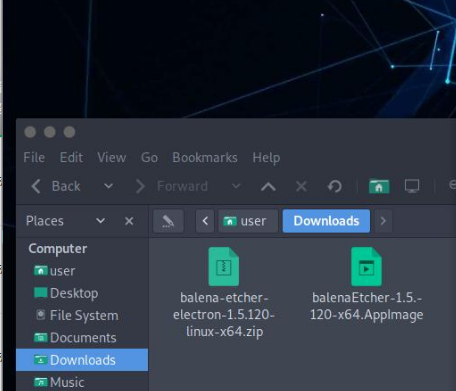Select the balenaEtcher AppImage file icon
This screenshot has width=456, height=391.
coord(366,267)
